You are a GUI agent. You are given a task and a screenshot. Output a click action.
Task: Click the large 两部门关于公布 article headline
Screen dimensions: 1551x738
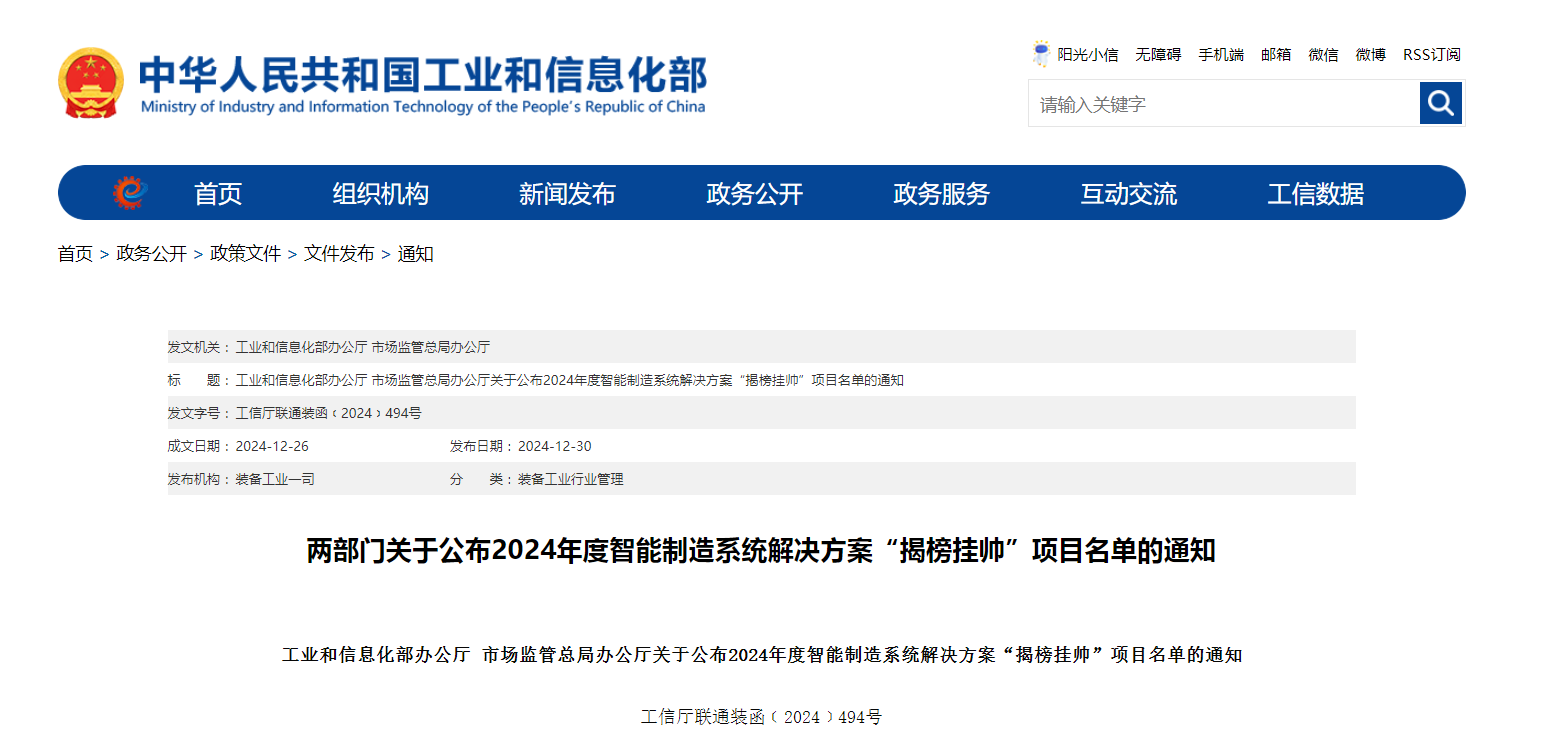tap(761, 551)
